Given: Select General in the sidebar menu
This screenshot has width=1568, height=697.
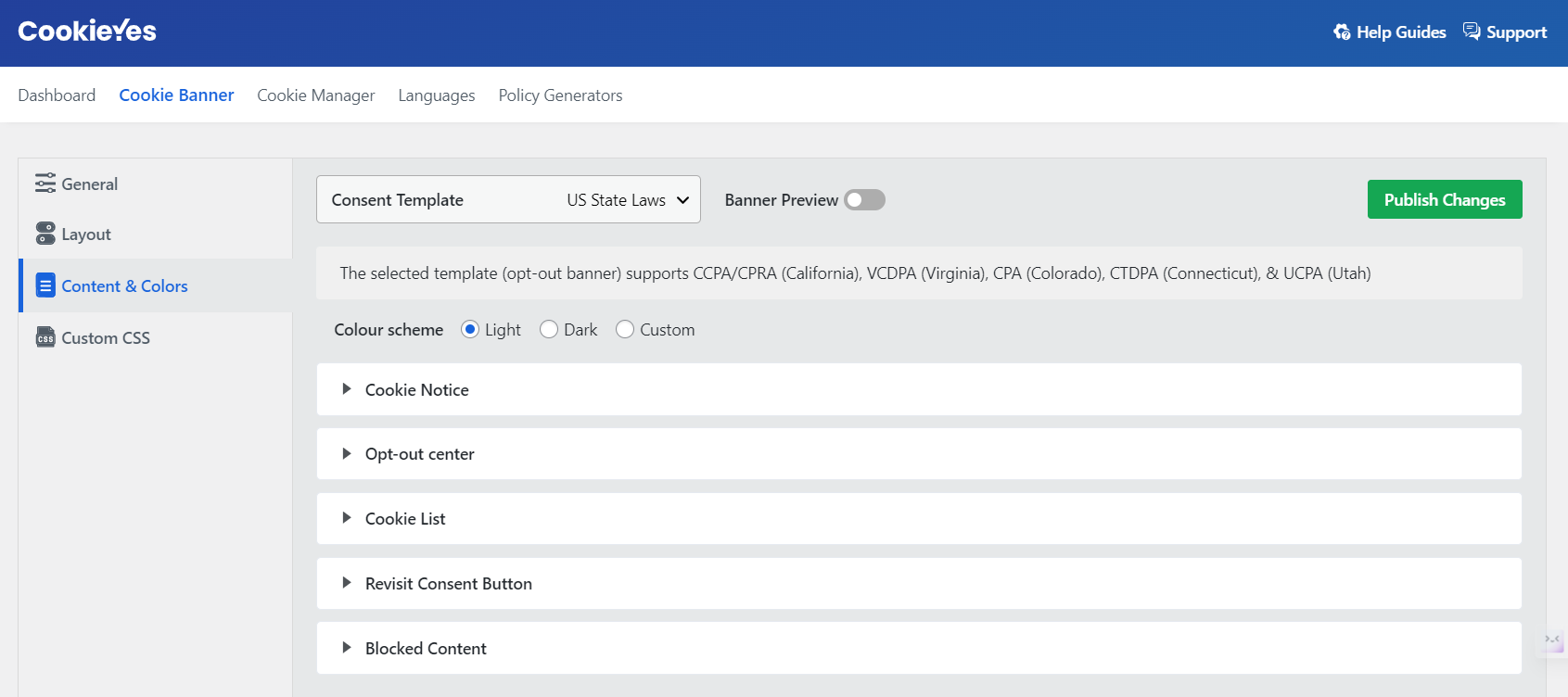Looking at the screenshot, I should pos(157,184).
